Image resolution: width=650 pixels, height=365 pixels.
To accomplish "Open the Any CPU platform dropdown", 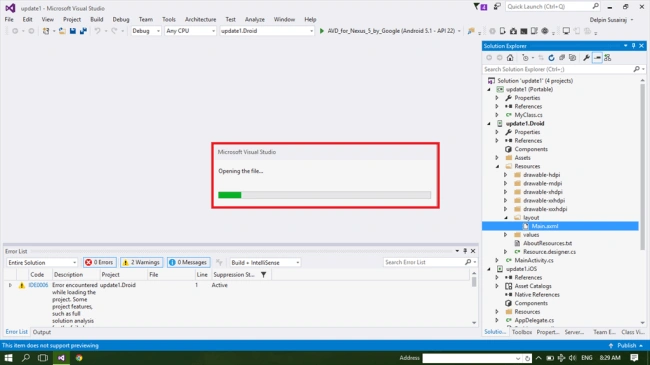I will pos(190,31).
